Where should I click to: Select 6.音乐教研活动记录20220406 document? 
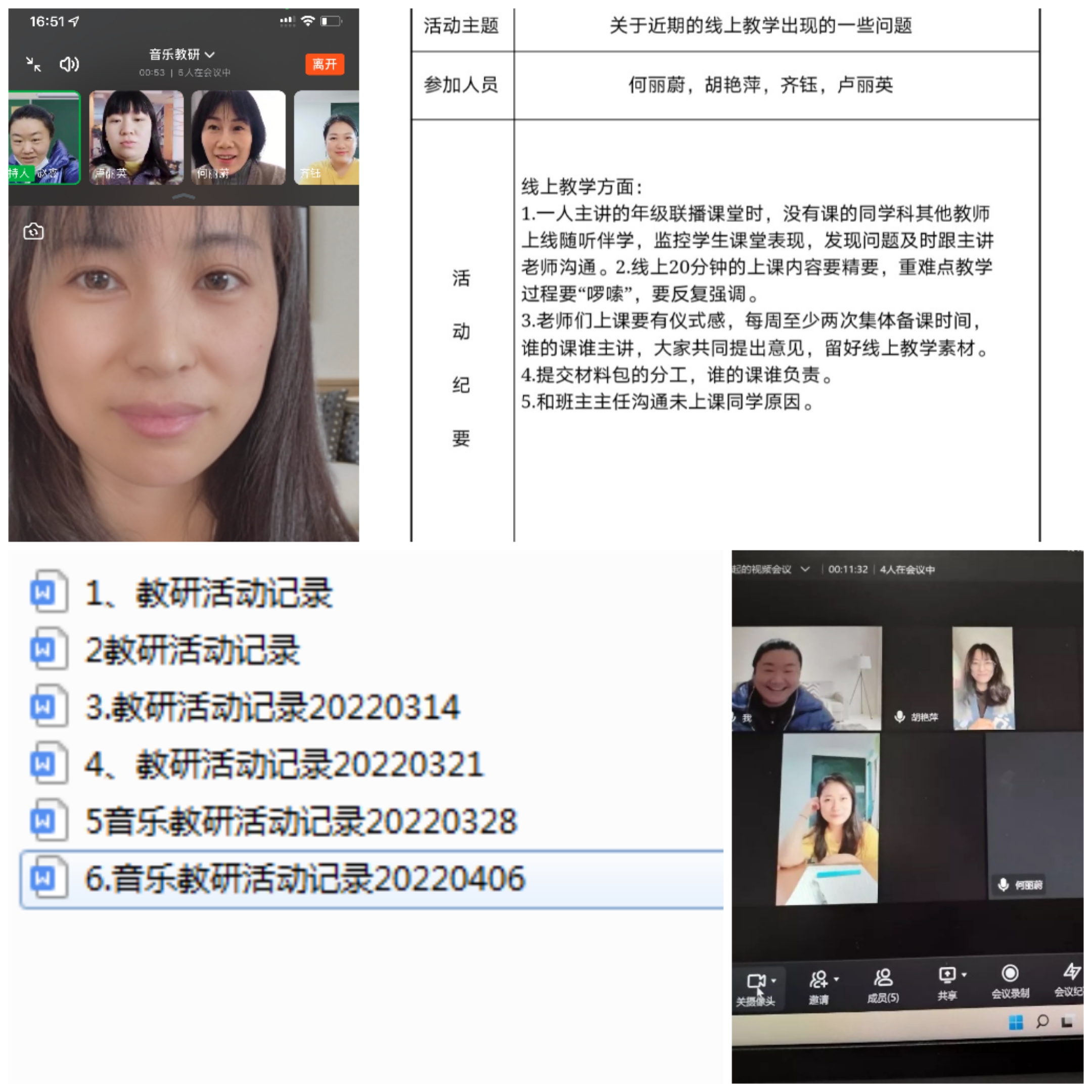click(x=305, y=878)
